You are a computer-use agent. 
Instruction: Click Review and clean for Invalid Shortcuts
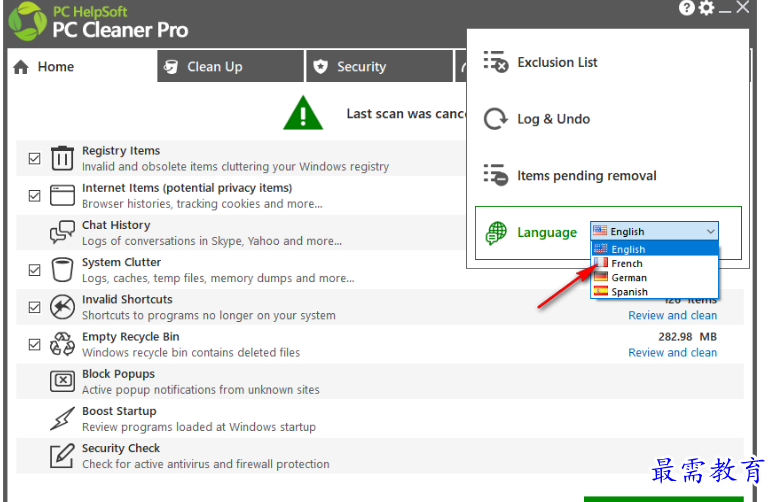672,316
